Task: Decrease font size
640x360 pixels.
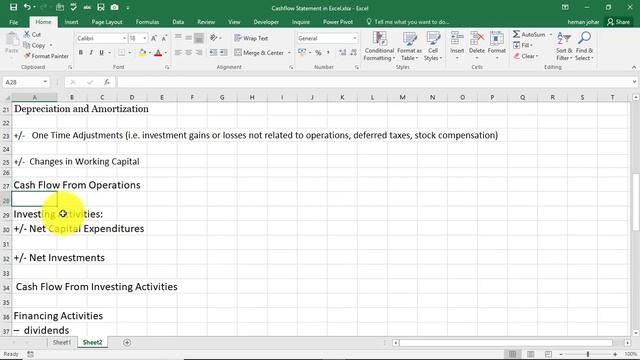Action: (164, 38)
